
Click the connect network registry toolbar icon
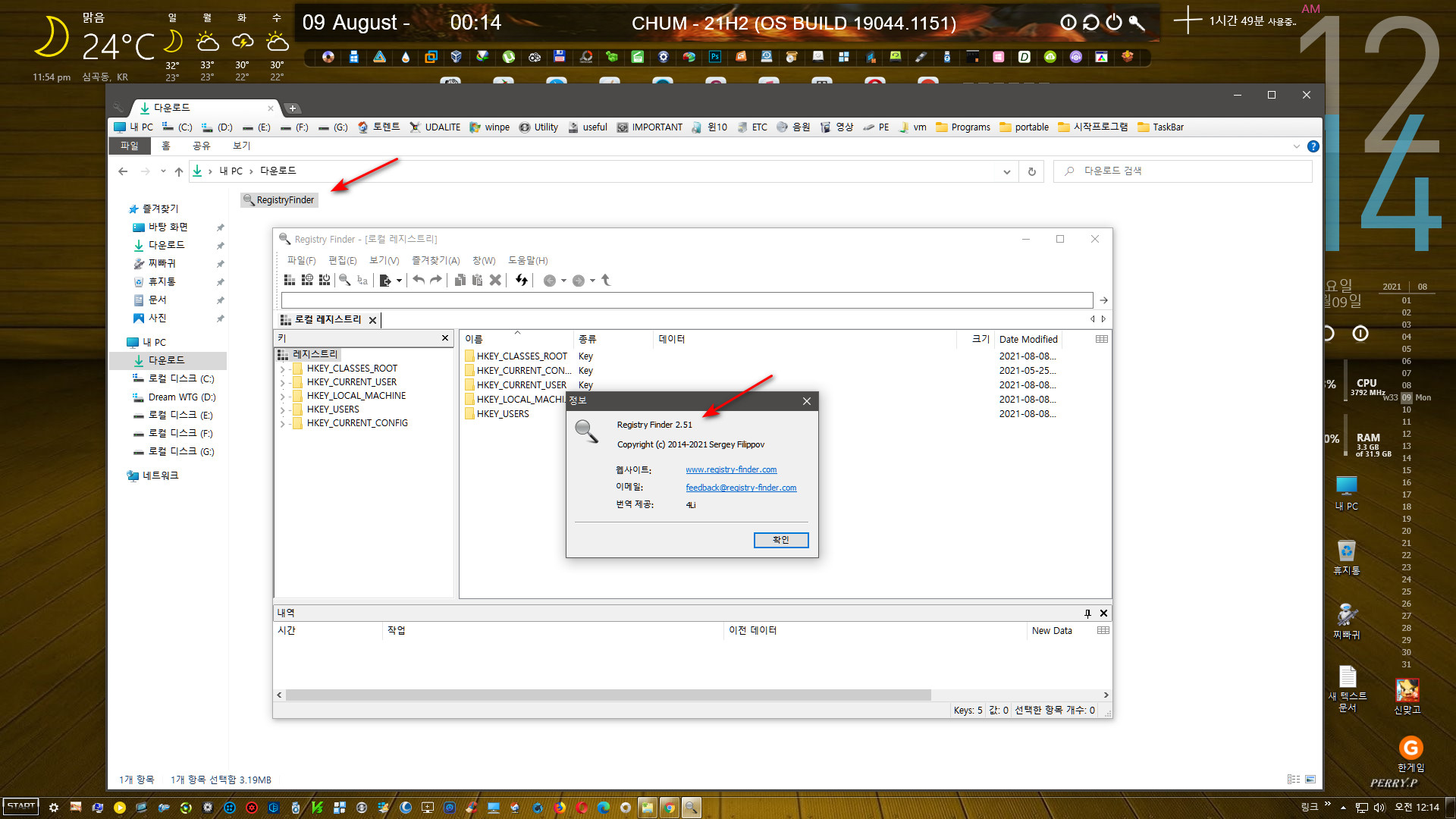pyautogui.click(x=307, y=281)
